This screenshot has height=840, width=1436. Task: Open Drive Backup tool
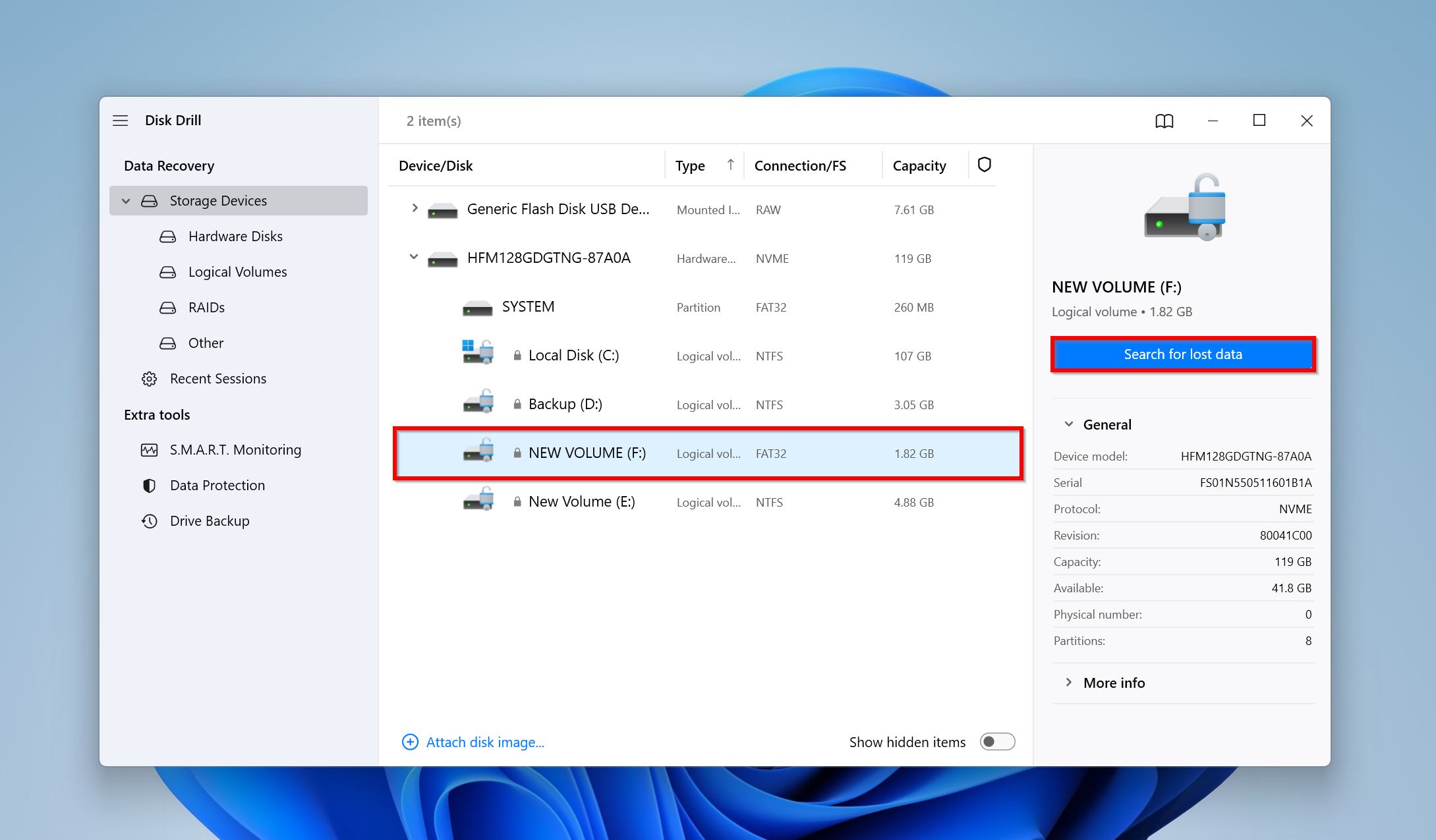[x=210, y=521]
